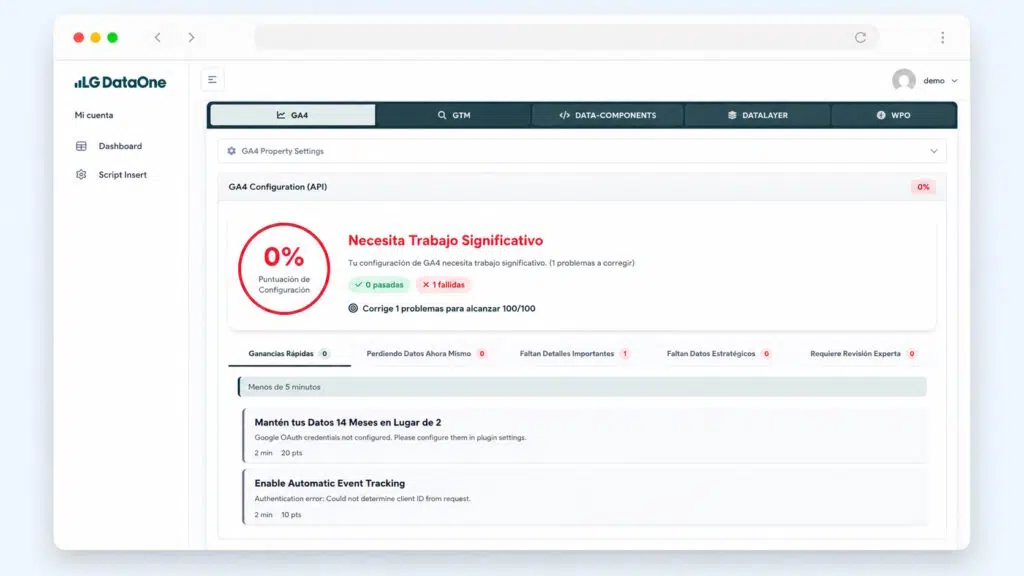Click the browser forward arrow
This screenshot has width=1024, height=576.
[191, 38]
